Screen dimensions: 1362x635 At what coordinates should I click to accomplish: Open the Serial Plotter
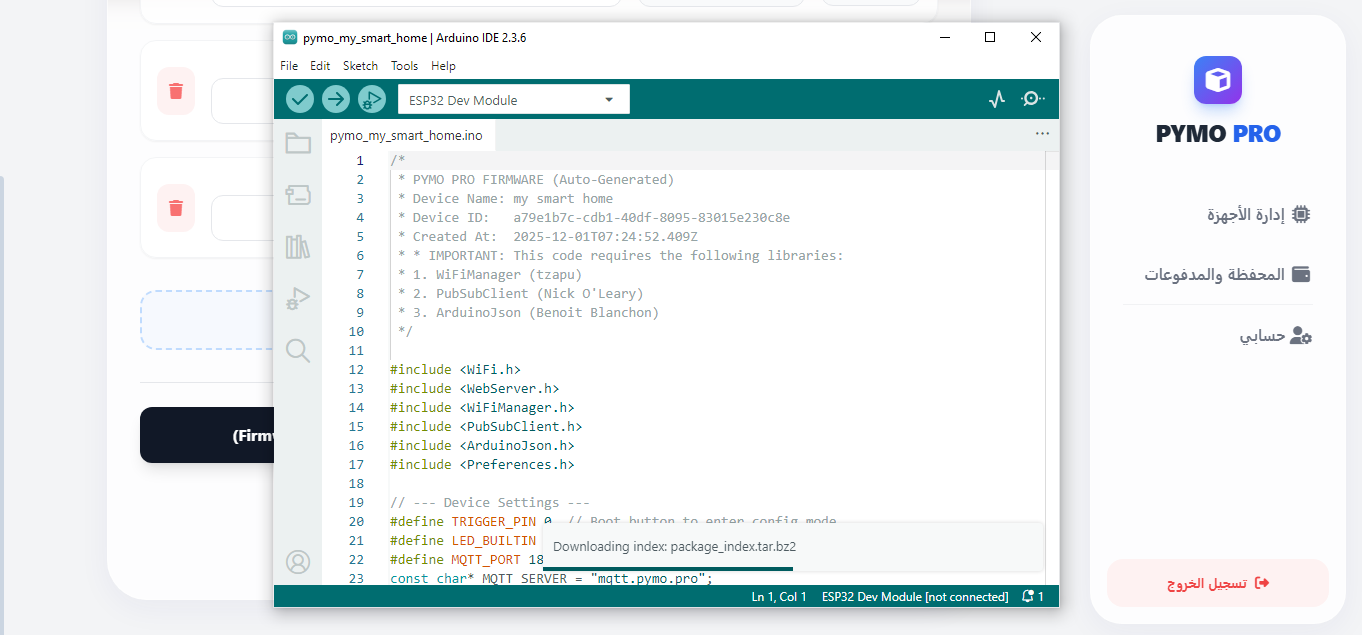[996, 99]
